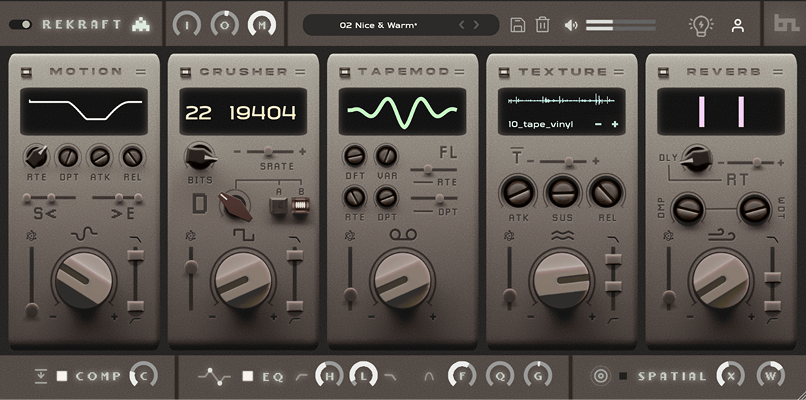The height and width of the screenshot is (400, 806).
Task: Click the Motion ATK knob
Action: pos(100,157)
